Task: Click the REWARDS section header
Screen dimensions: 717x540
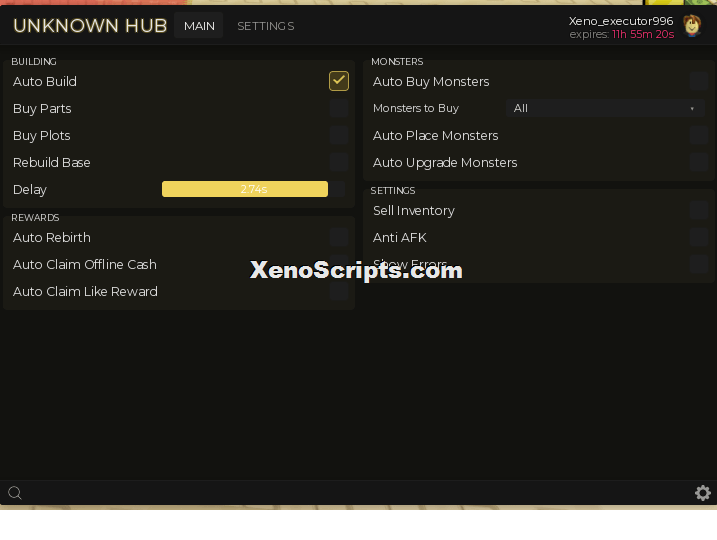Action: 35,218
